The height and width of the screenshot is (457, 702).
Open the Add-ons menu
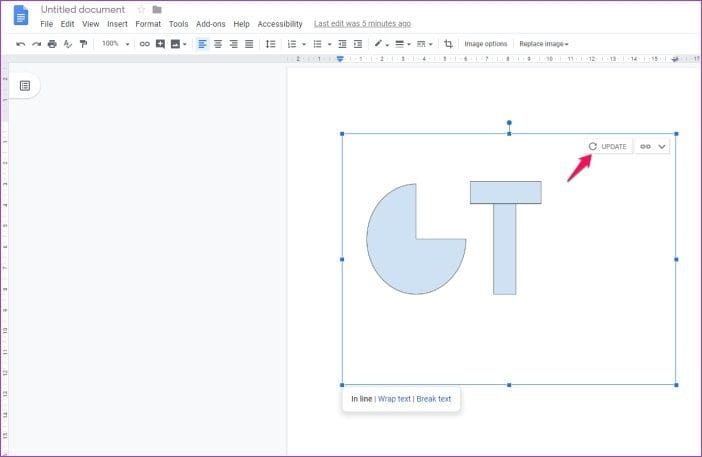(210, 24)
